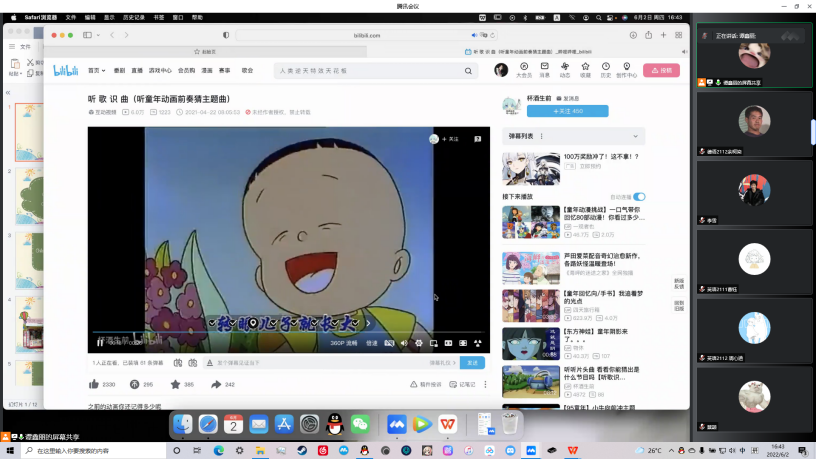
Task: Click the like thumbs-up icon below video
Action: 94,384
